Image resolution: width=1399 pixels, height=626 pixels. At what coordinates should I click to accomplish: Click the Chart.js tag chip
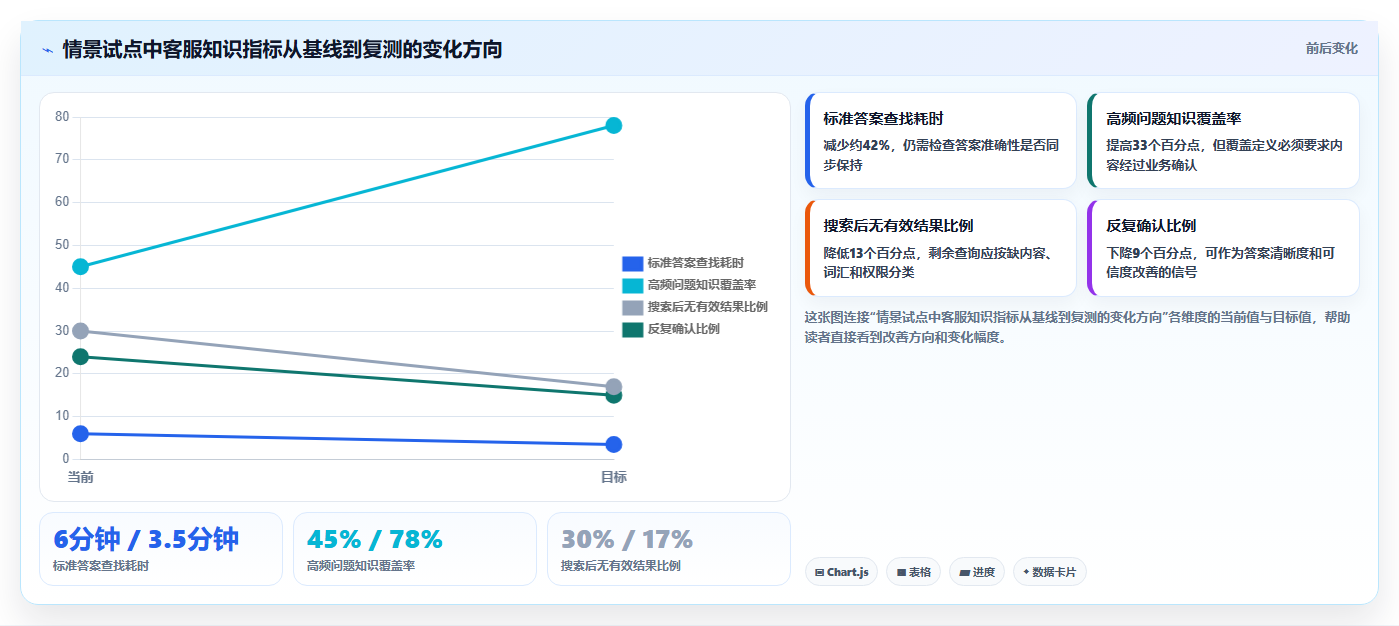(x=841, y=572)
